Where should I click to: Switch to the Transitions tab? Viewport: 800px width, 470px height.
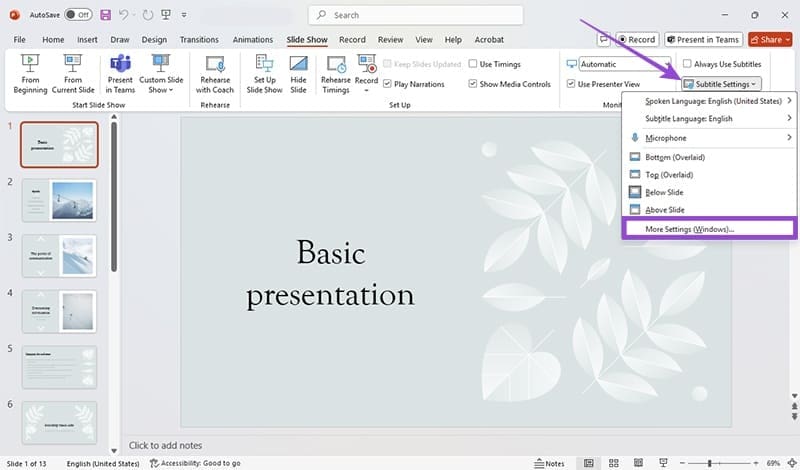(x=199, y=40)
